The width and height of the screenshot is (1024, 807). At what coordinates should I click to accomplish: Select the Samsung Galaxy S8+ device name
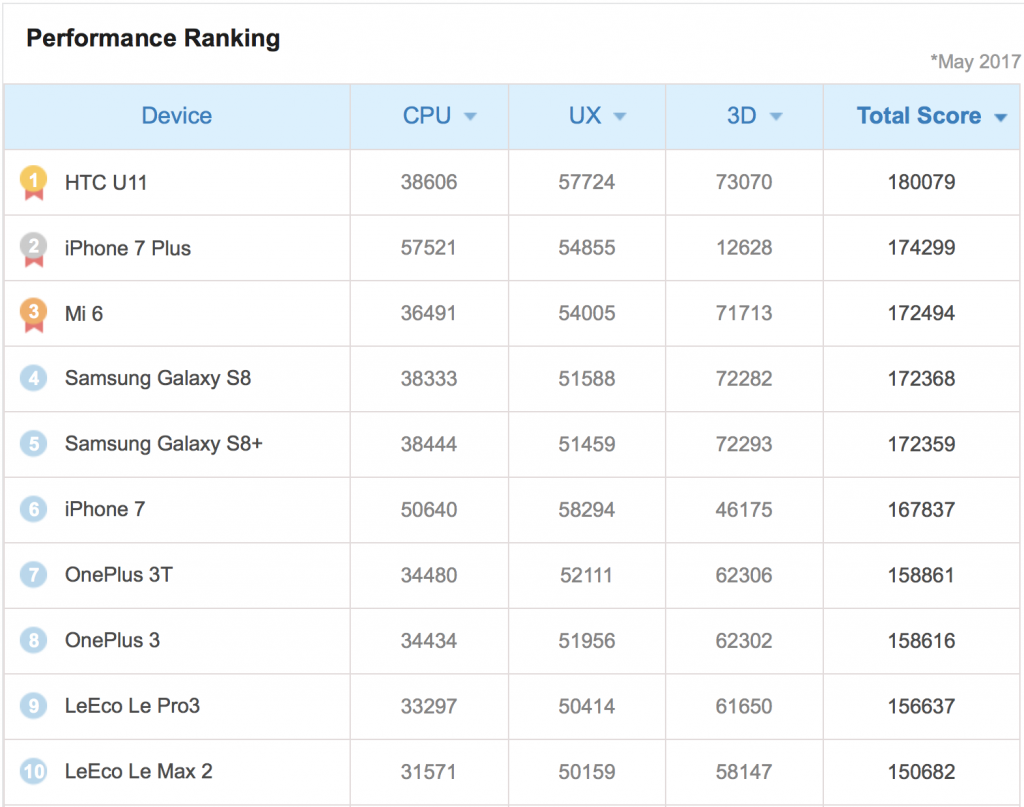point(164,443)
